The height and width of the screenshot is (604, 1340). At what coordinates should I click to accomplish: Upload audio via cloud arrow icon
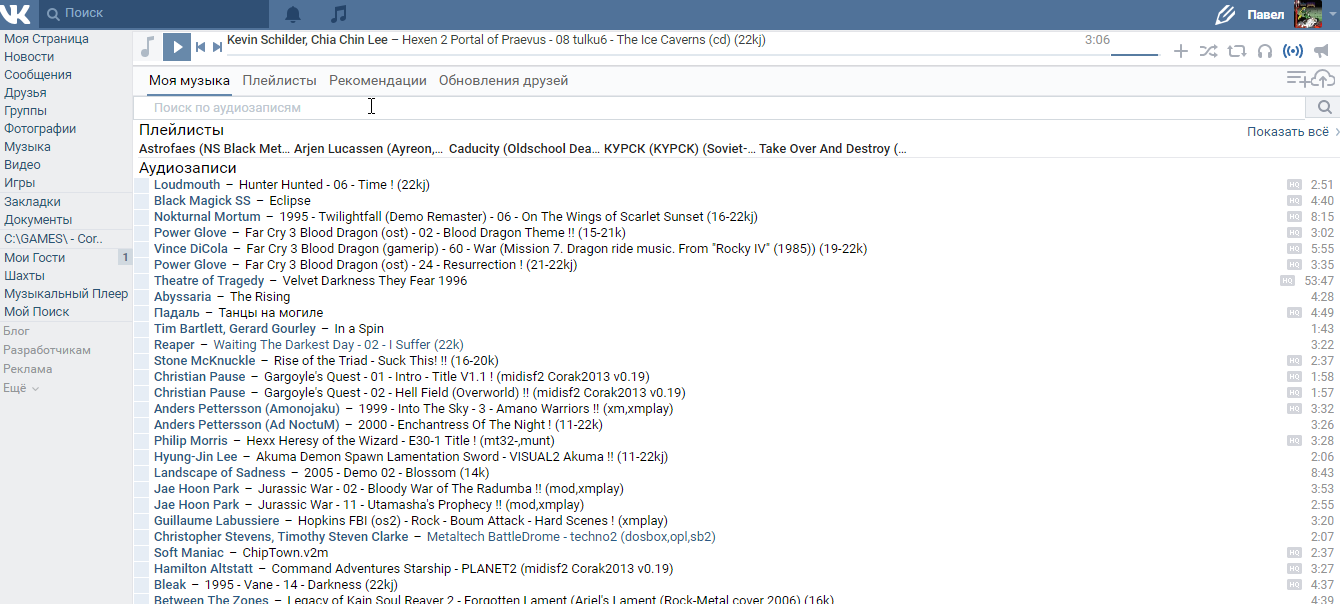click(x=1324, y=78)
